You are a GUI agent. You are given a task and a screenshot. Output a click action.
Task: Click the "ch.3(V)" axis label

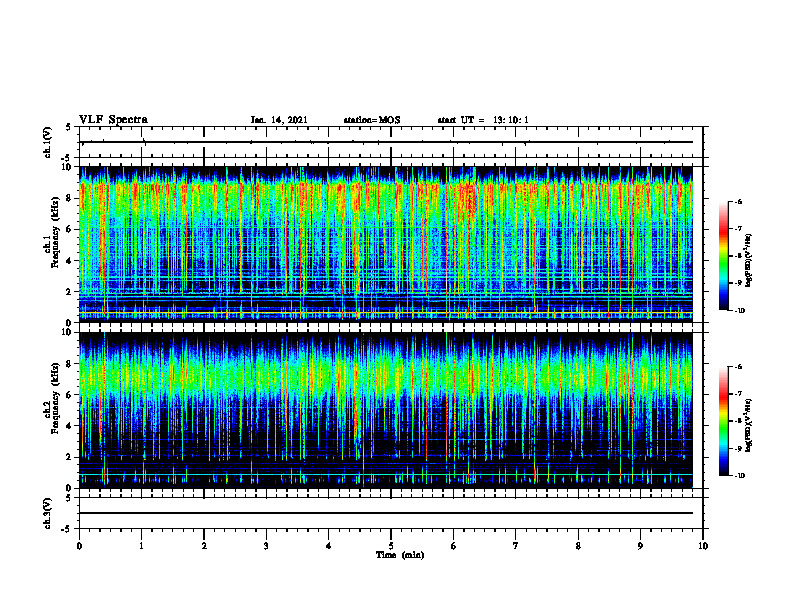pos(47,513)
